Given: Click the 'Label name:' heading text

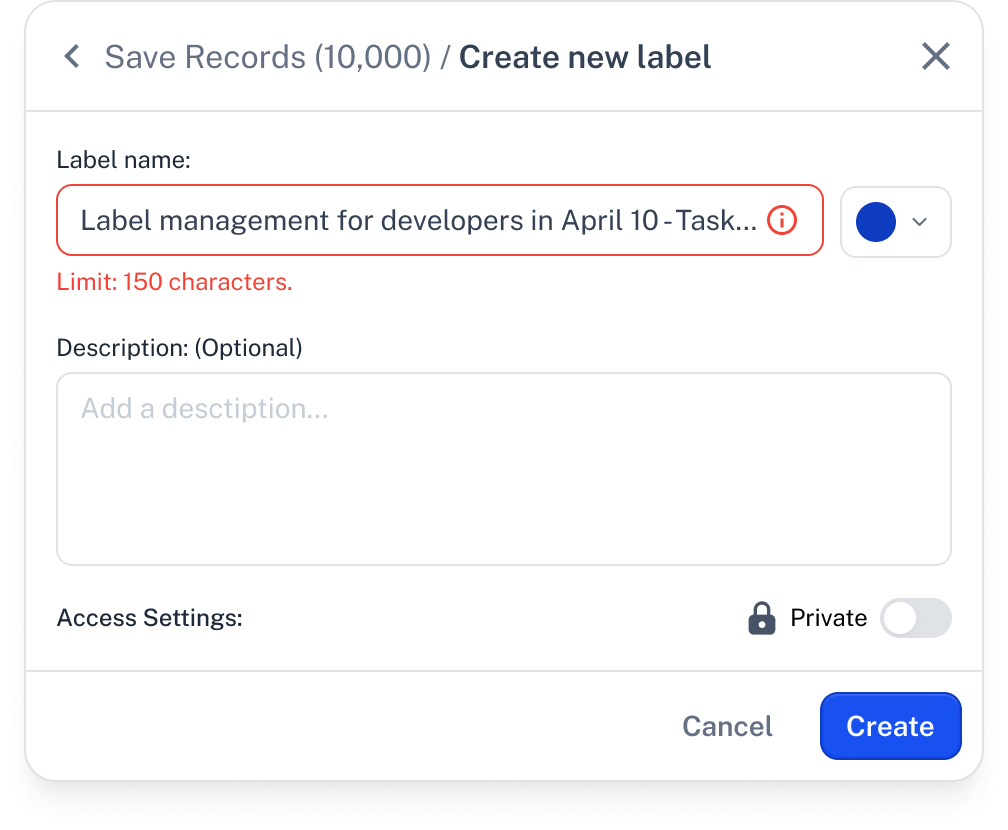Looking at the screenshot, I should point(123,159).
